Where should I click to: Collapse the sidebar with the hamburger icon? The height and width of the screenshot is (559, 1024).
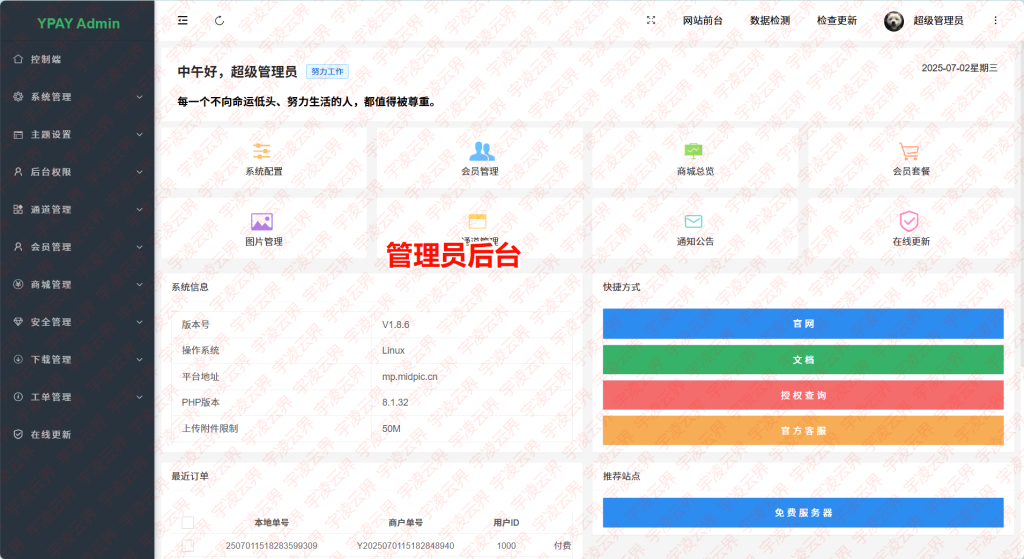(x=183, y=20)
